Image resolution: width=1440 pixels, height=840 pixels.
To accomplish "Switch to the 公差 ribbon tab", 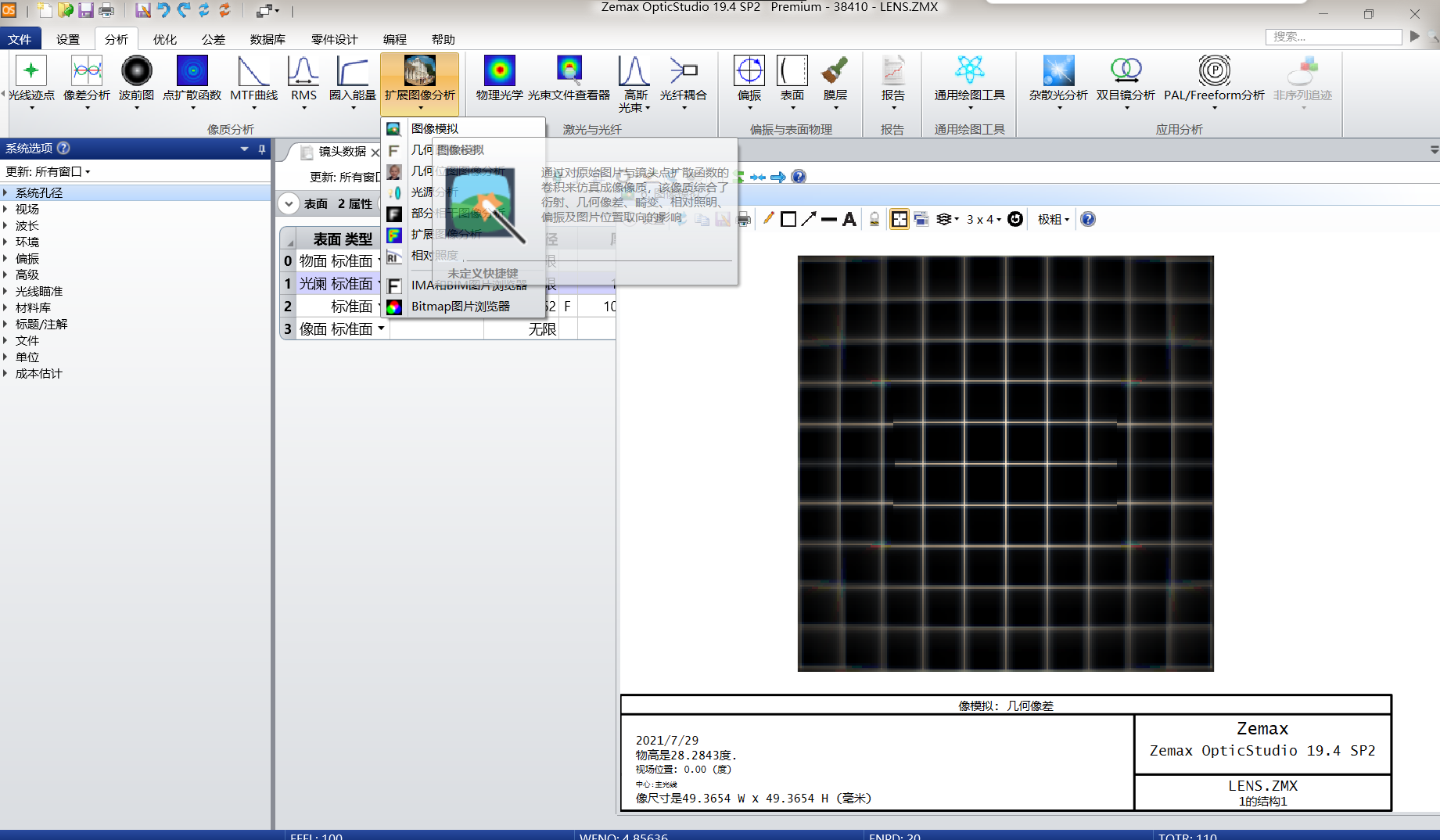I will tap(214, 39).
